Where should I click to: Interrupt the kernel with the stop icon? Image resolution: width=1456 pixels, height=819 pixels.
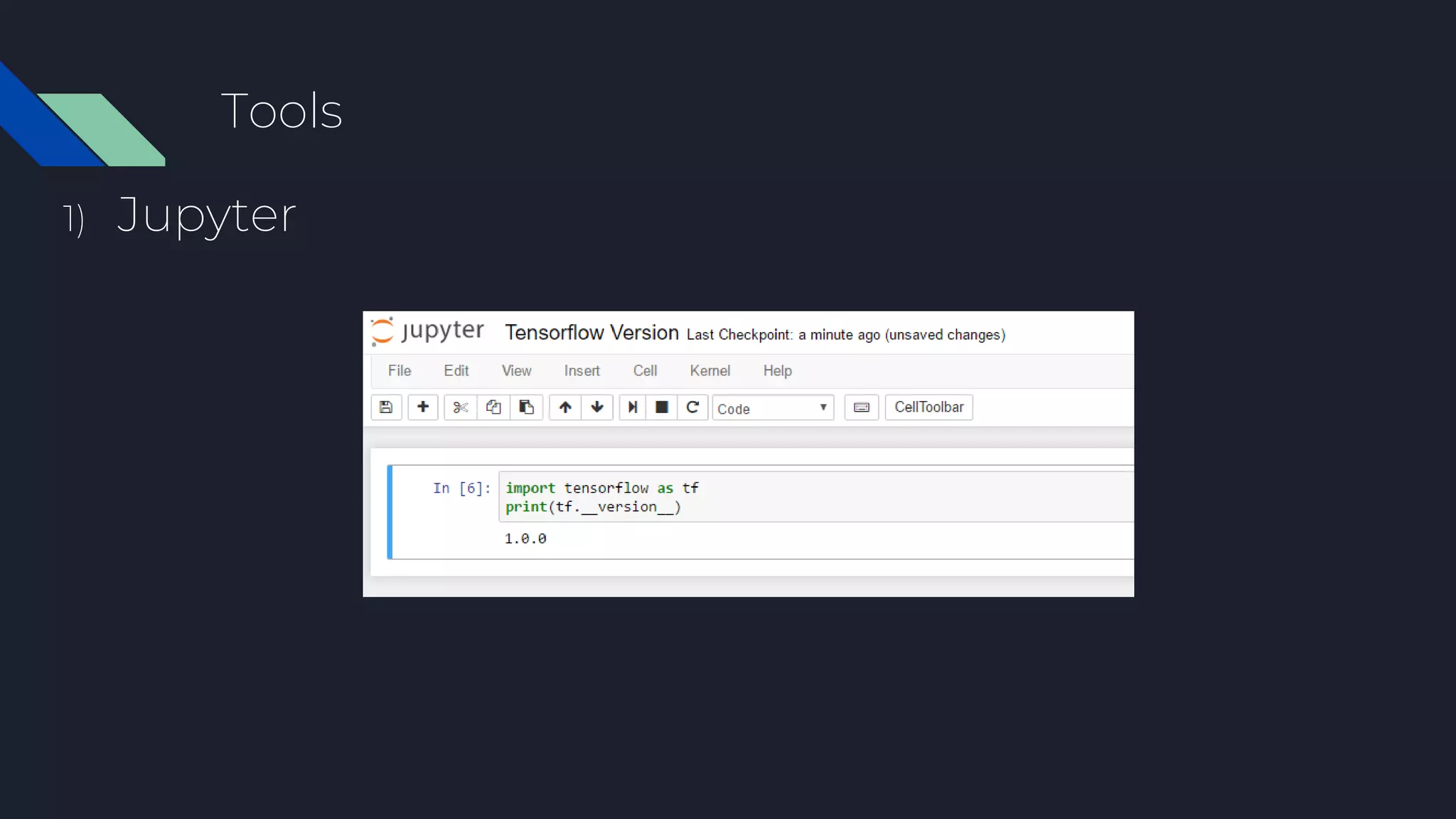click(x=661, y=407)
